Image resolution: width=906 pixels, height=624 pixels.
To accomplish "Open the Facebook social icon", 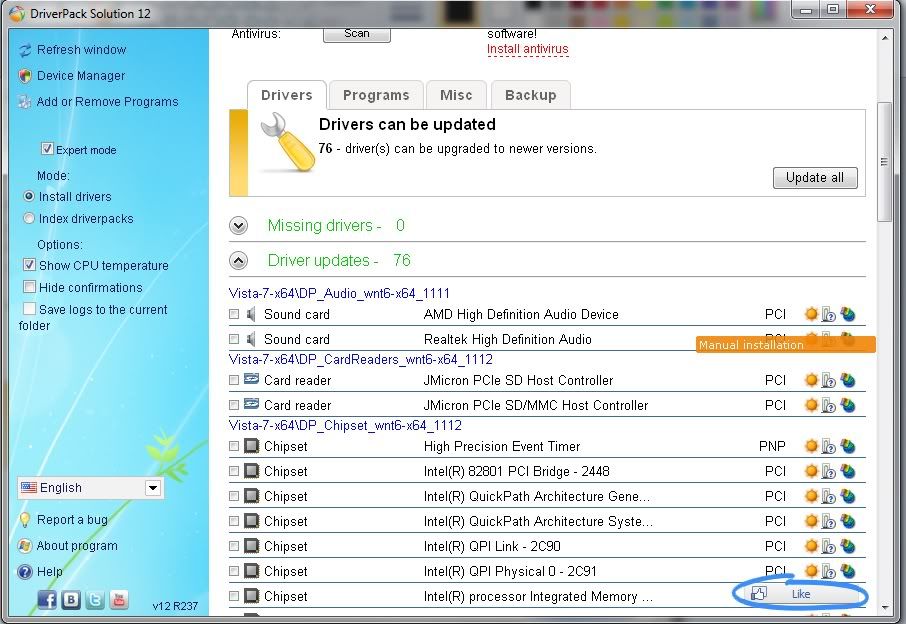I will coord(47,600).
